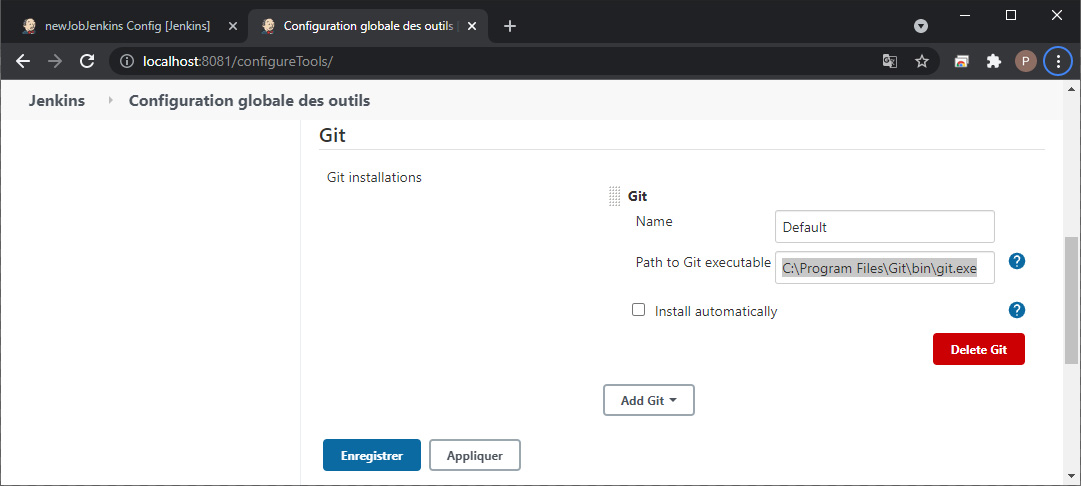Minimize the browser window
The width and height of the screenshot is (1081, 486).
[x=965, y=15]
